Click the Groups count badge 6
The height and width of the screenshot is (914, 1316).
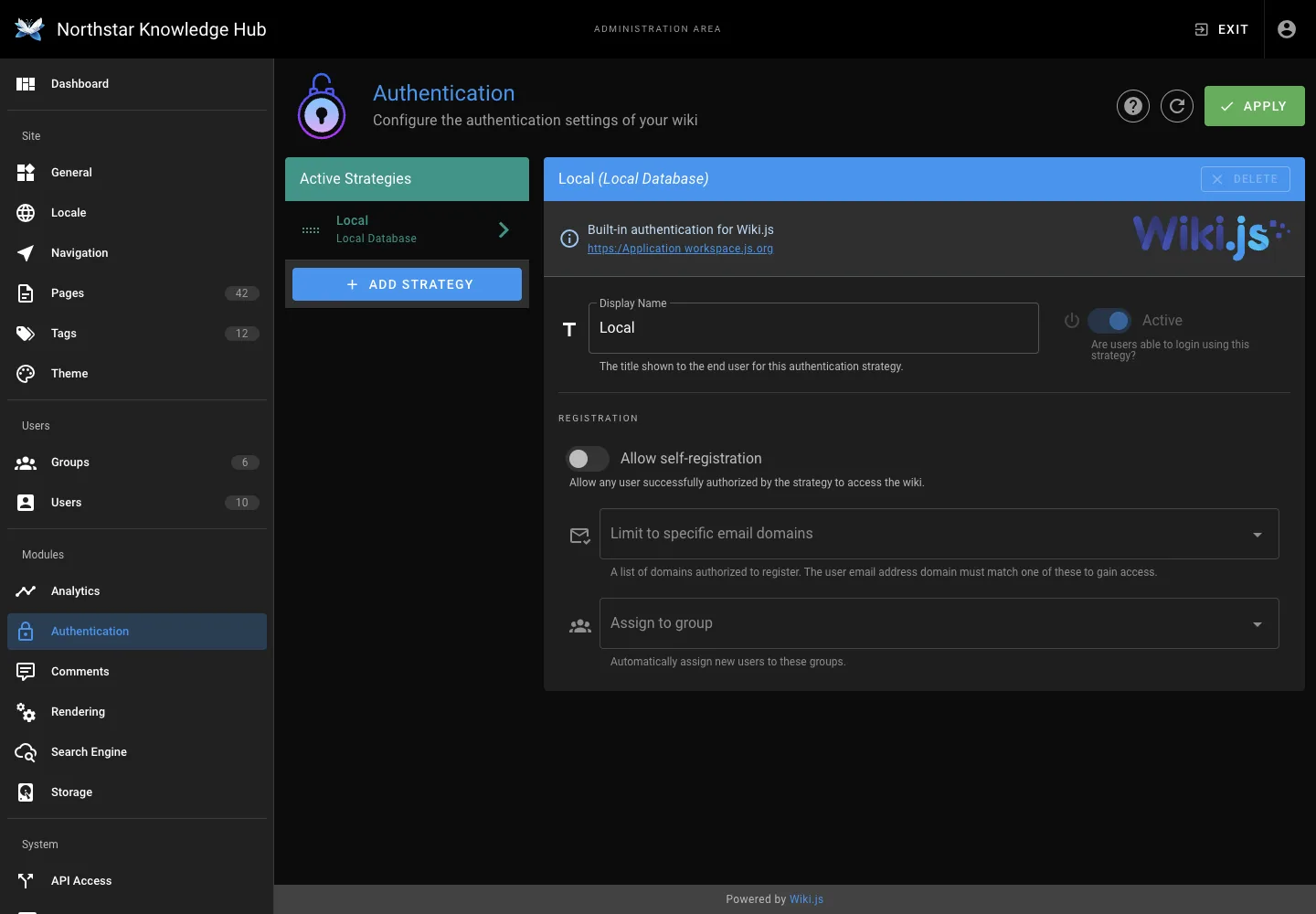pyautogui.click(x=245, y=462)
